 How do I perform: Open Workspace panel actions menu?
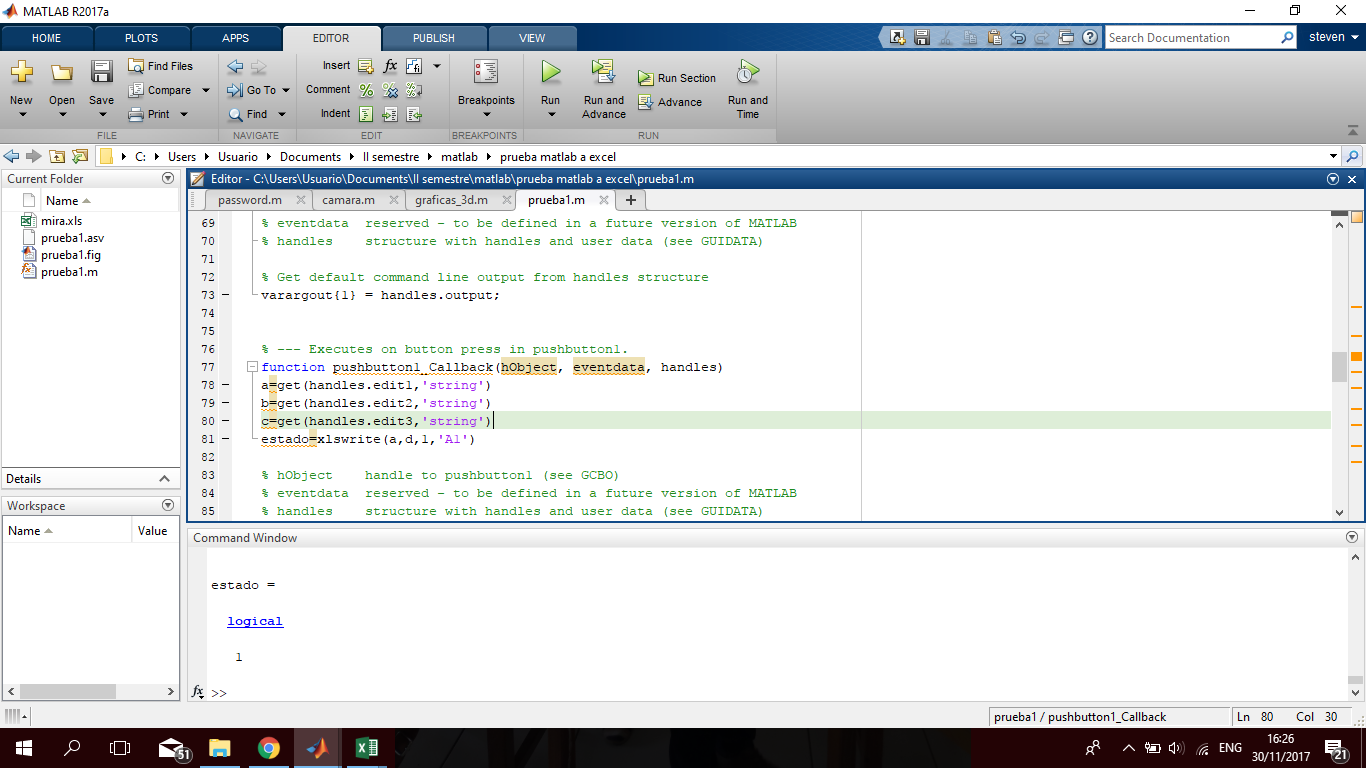(168, 506)
